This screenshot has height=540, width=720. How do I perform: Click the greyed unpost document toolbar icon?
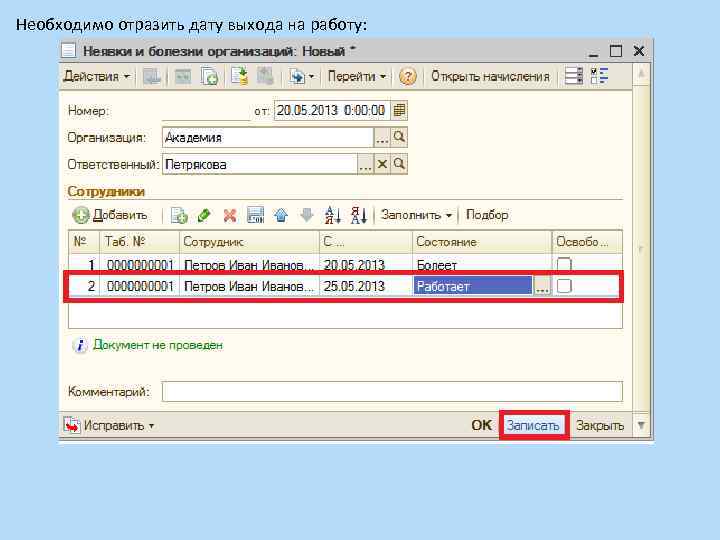265,76
